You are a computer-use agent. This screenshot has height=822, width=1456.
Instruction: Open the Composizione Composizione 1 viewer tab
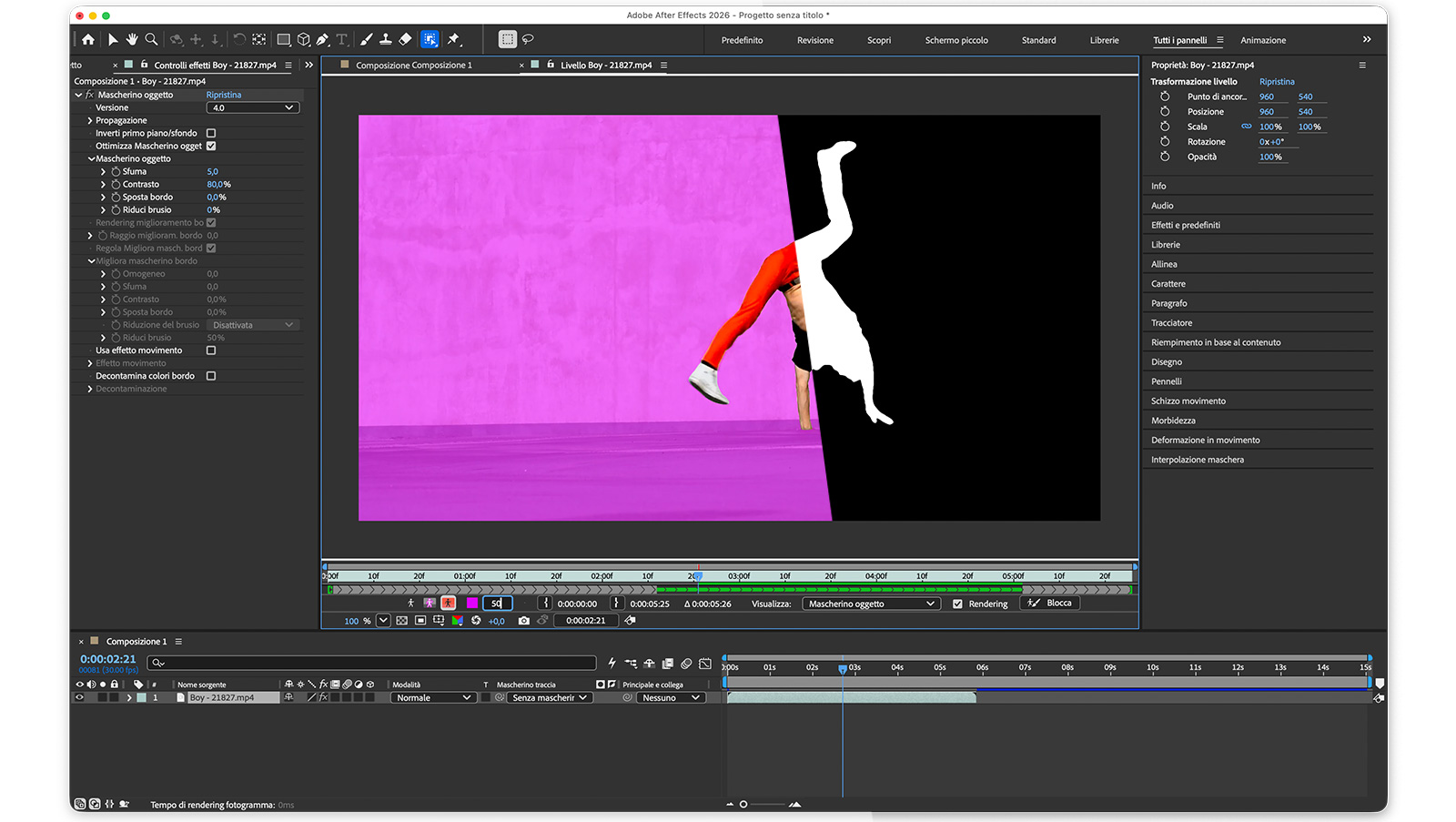click(414, 66)
